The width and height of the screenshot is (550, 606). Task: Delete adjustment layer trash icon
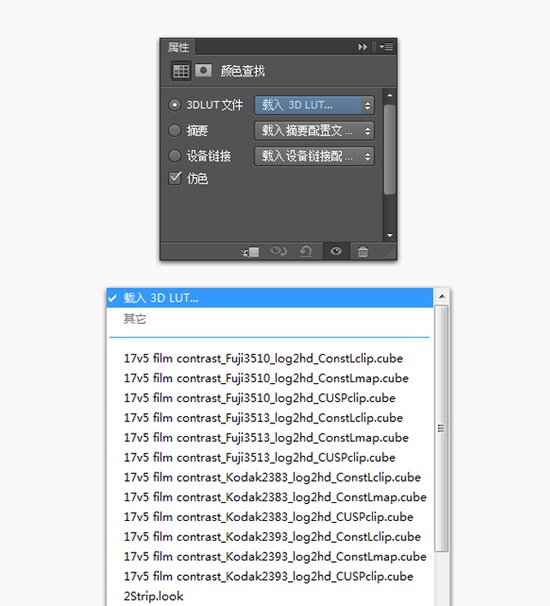click(x=363, y=252)
